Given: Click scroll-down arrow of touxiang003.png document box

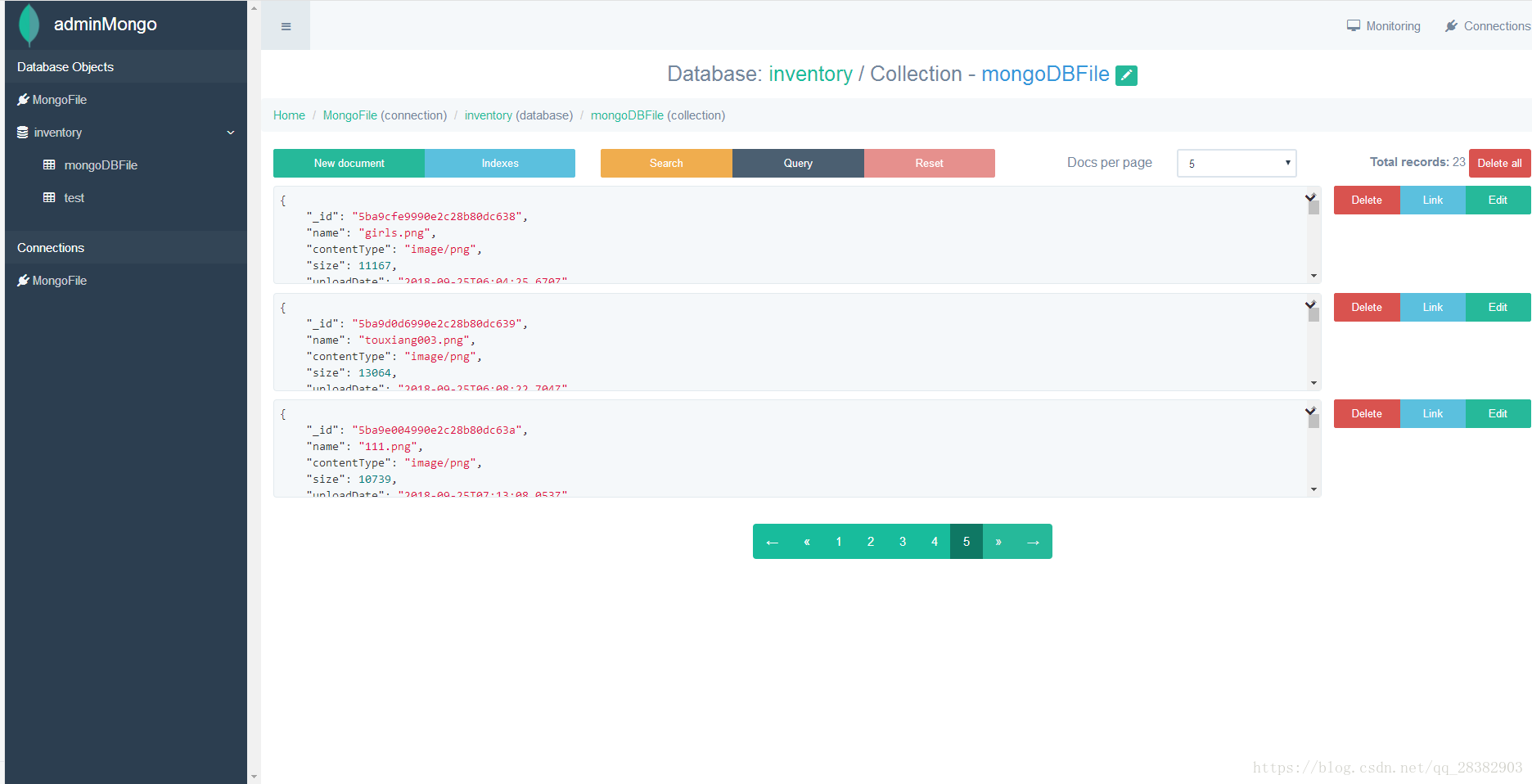Looking at the screenshot, I should pos(1313,383).
